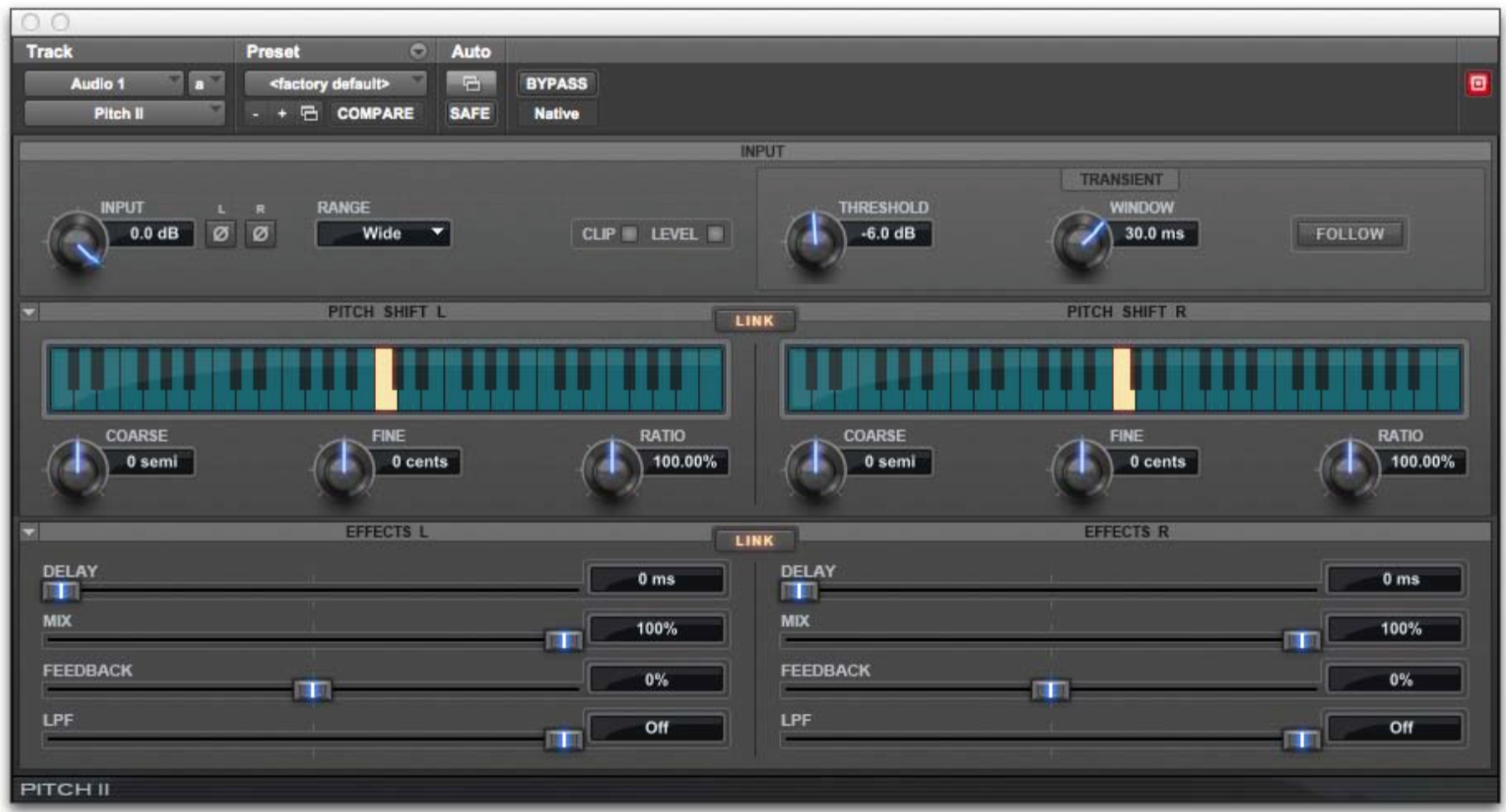Click the right LPF slider handle
The width and height of the screenshot is (1506, 812).
click(1302, 740)
